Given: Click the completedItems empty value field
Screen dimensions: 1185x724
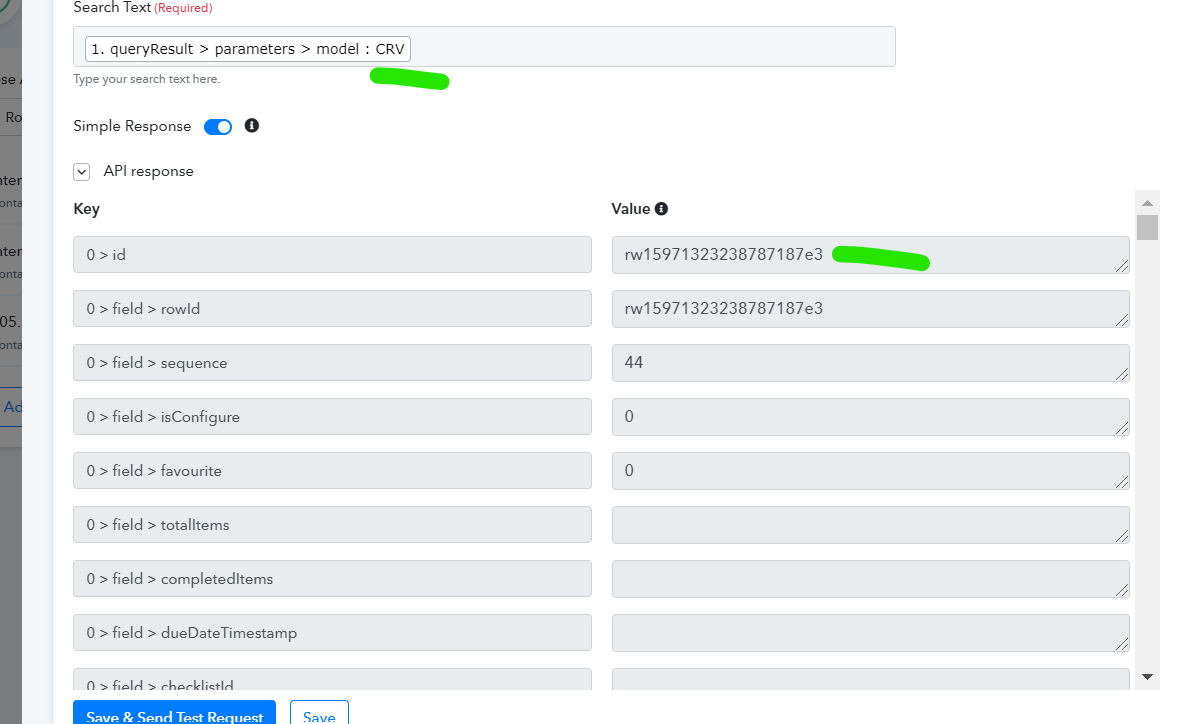Looking at the screenshot, I should pyautogui.click(x=870, y=579).
